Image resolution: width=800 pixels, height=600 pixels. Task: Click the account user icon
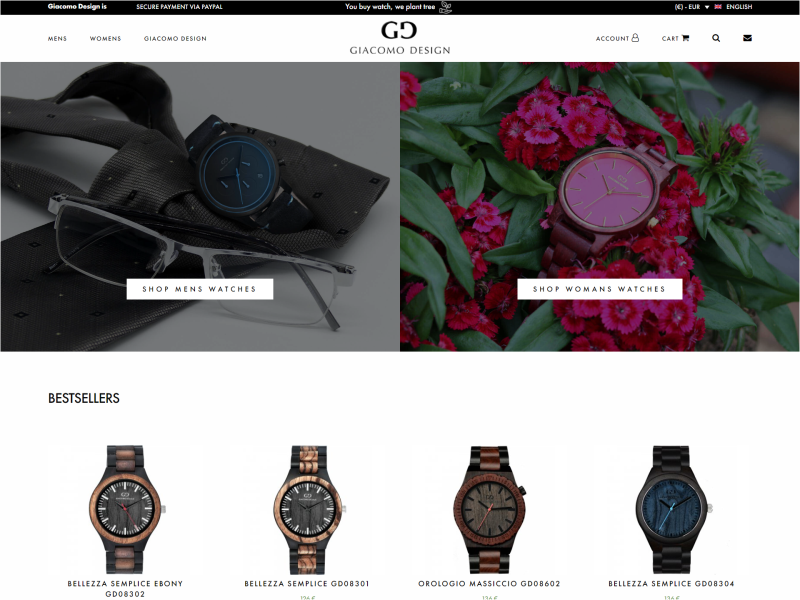[x=635, y=38]
